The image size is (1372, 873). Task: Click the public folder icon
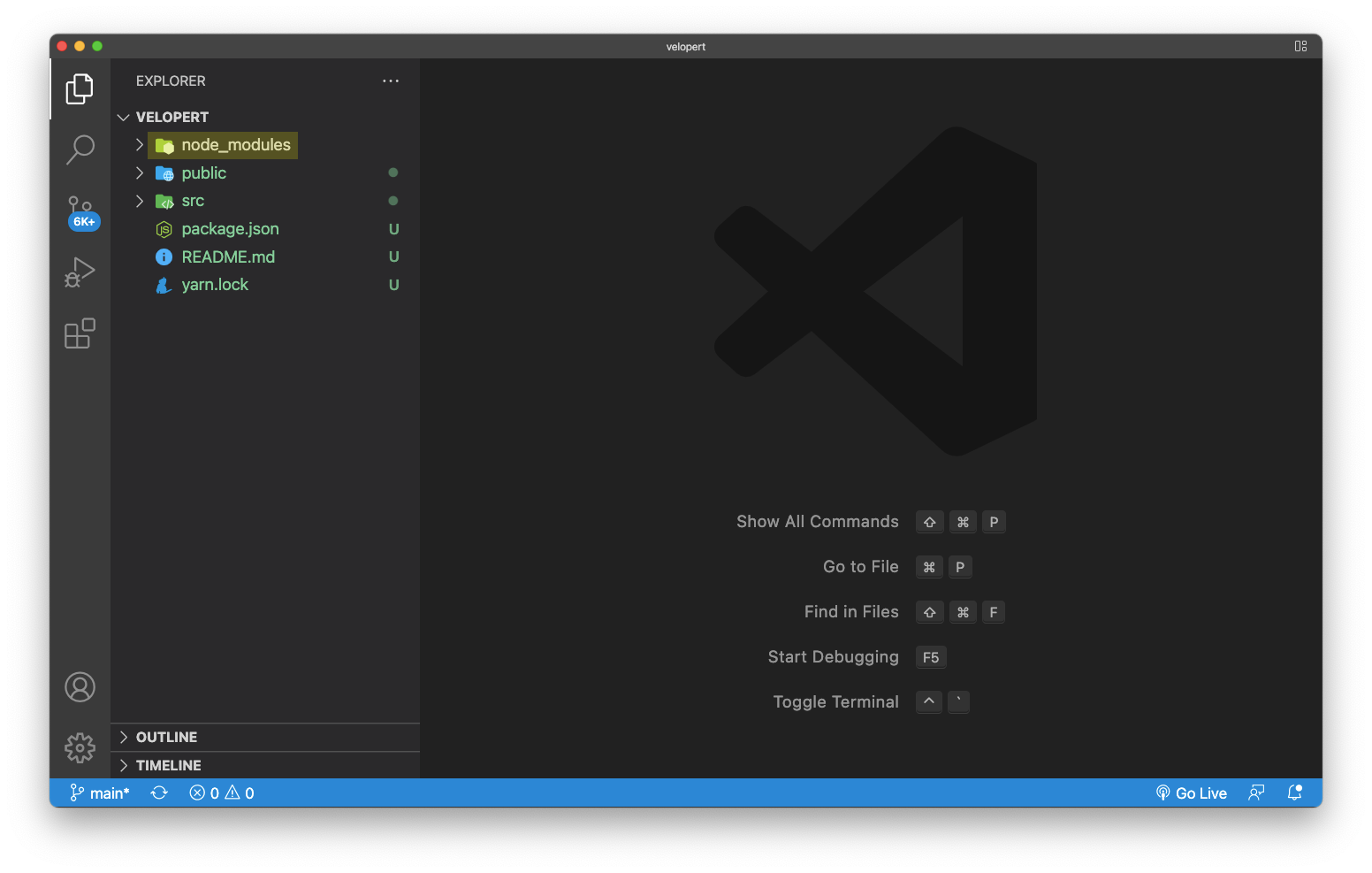pyautogui.click(x=164, y=173)
